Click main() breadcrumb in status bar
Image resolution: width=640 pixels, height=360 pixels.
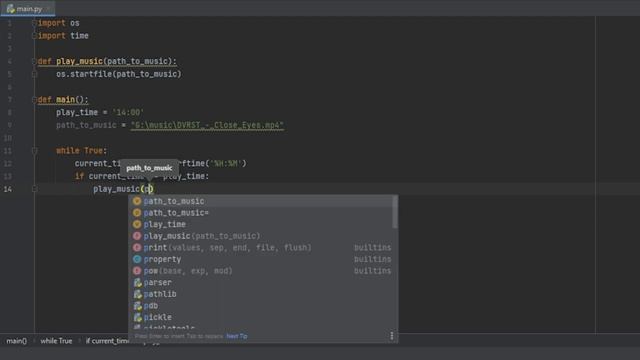(x=16, y=341)
